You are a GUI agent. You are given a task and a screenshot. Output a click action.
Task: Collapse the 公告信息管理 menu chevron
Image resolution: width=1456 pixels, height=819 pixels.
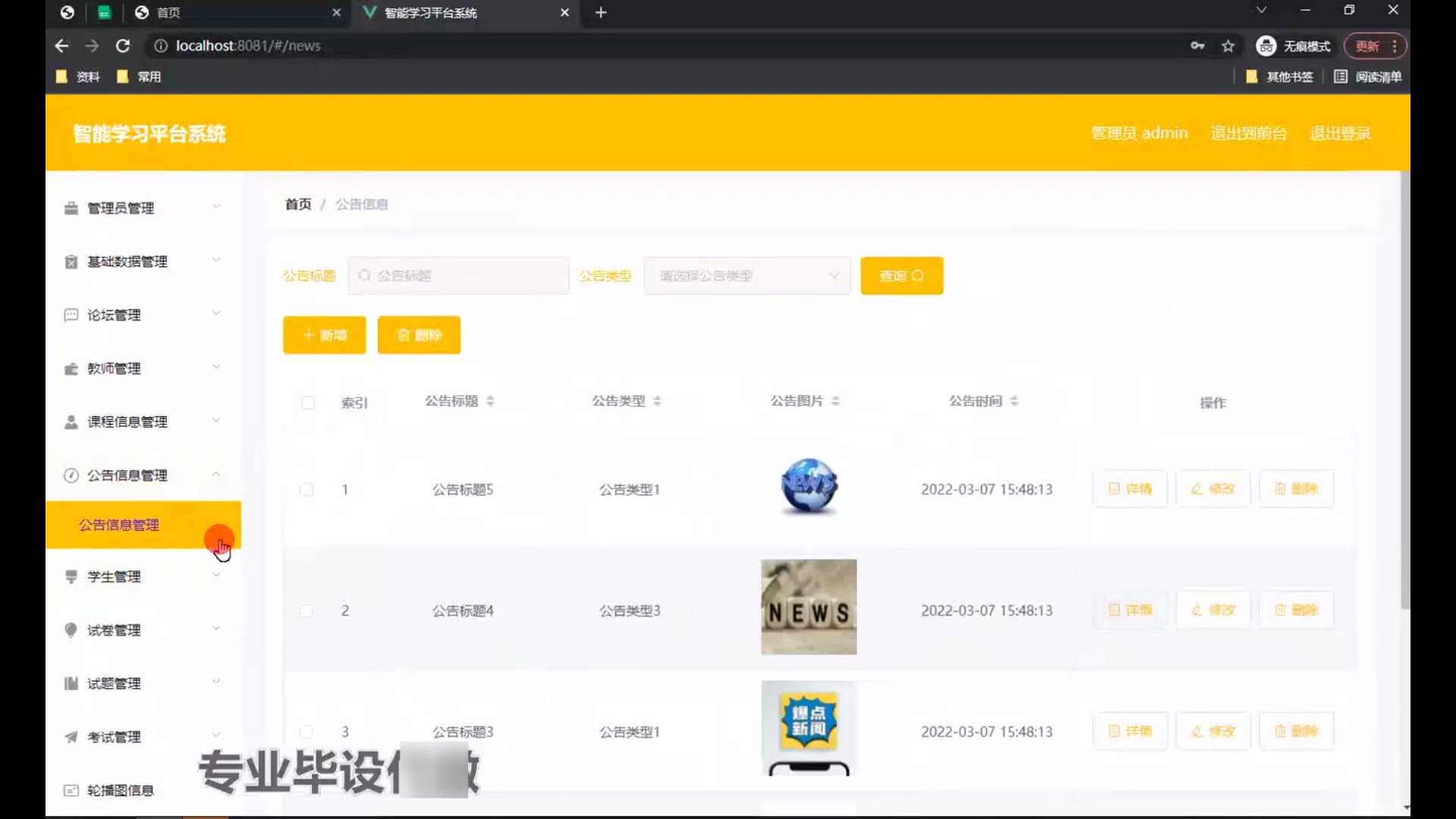pos(216,474)
